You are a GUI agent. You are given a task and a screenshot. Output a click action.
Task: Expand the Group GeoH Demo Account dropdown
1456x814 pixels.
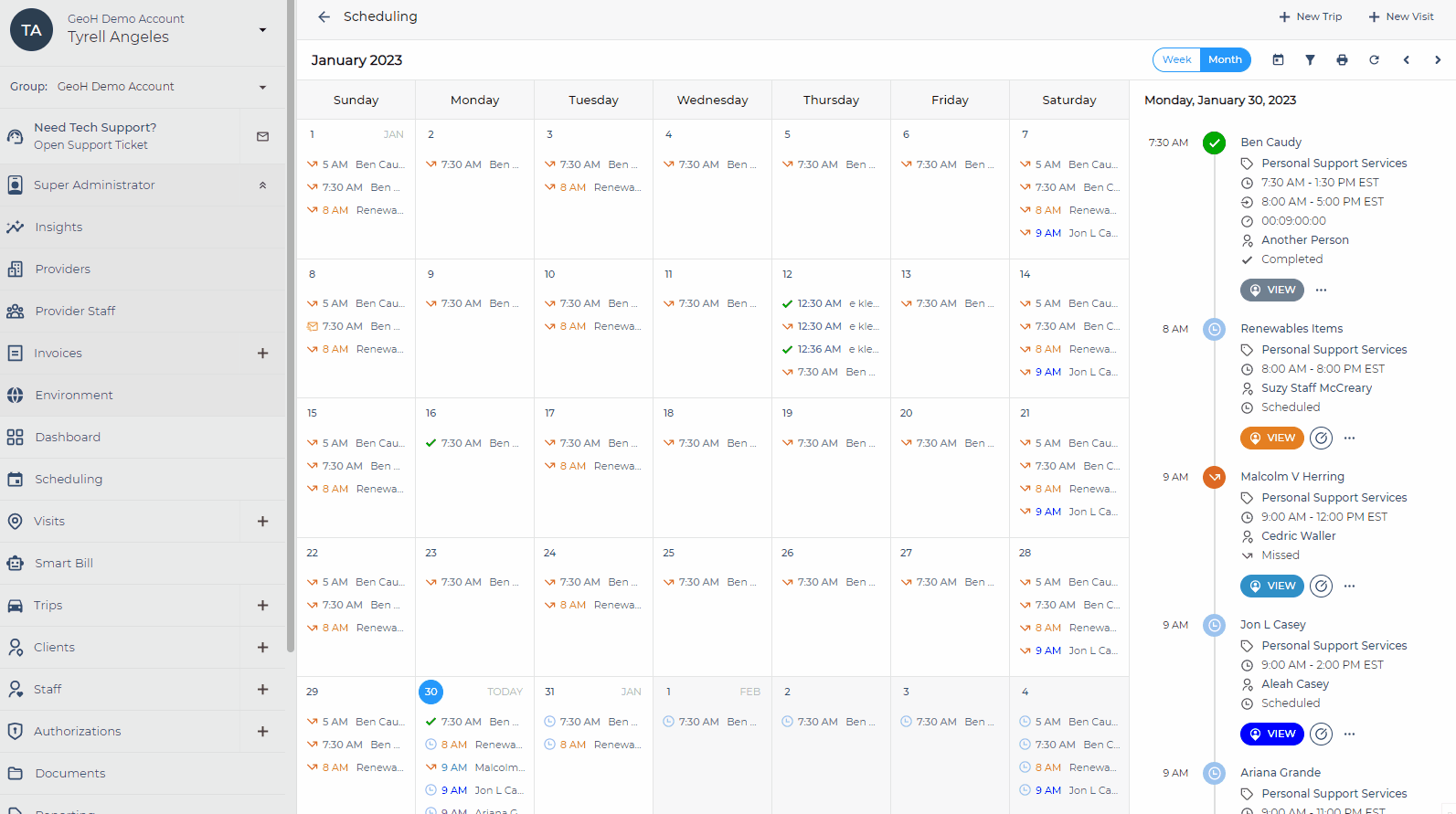tap(262, 88)
